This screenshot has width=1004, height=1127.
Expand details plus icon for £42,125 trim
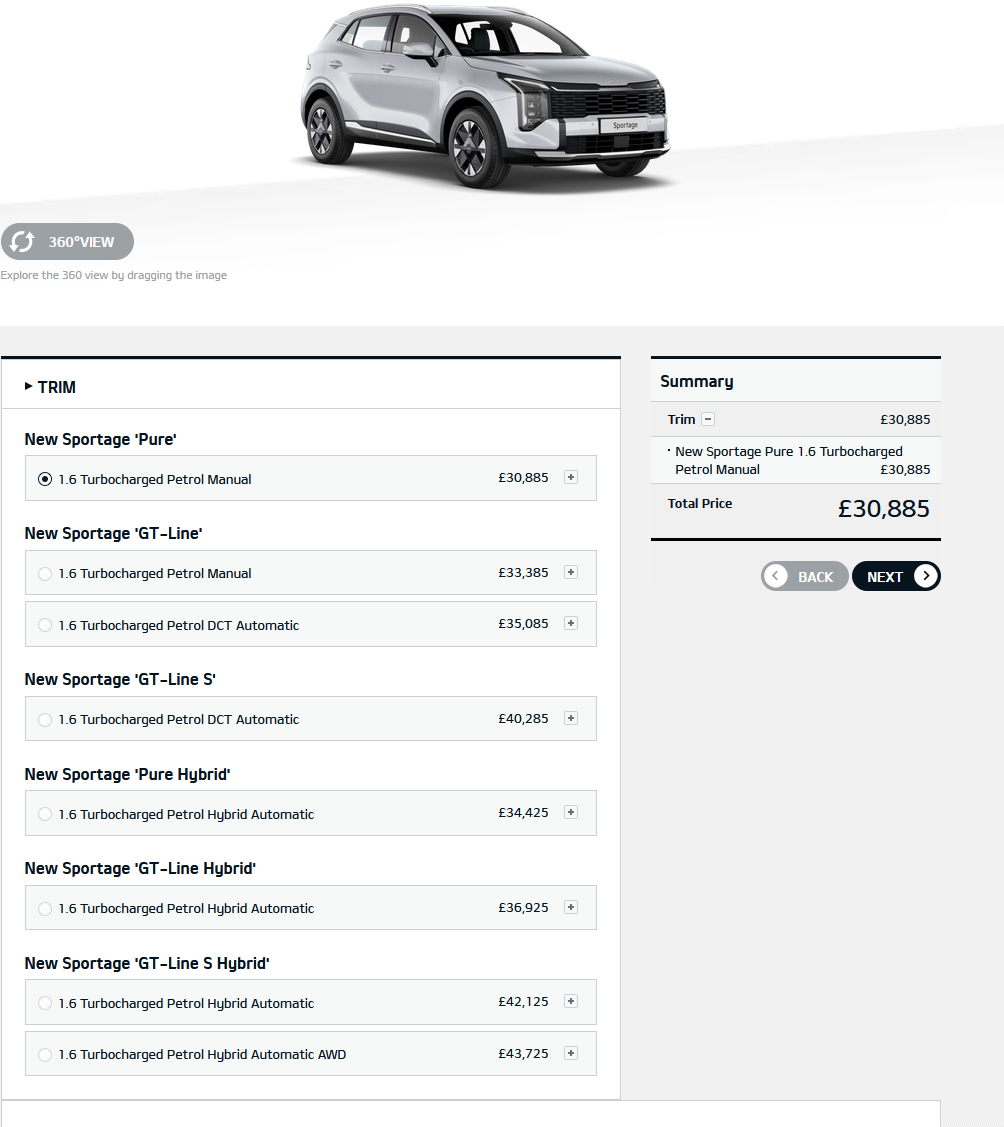pyautogui.click(x=571, y=1001)
